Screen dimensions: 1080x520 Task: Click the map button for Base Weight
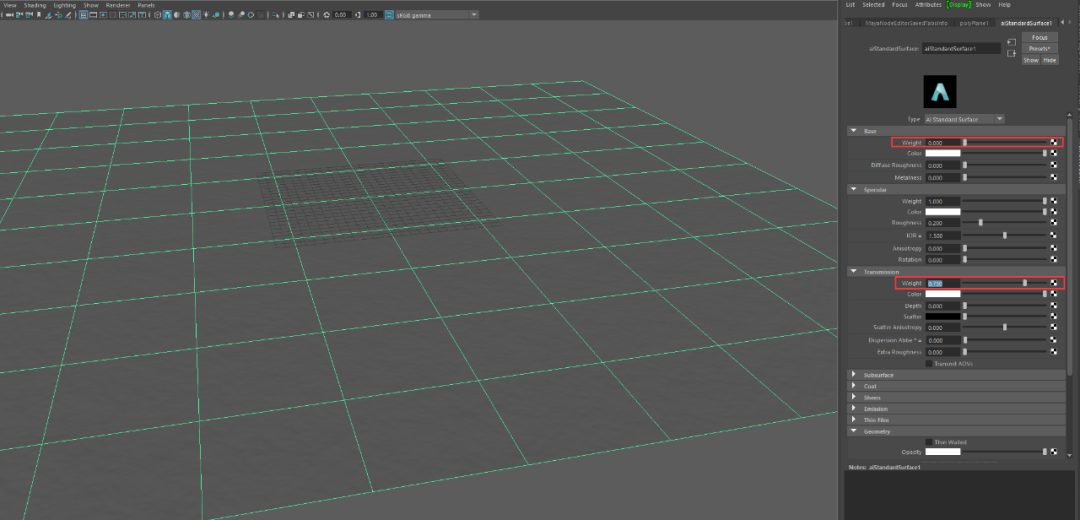tap(1054, 142)
